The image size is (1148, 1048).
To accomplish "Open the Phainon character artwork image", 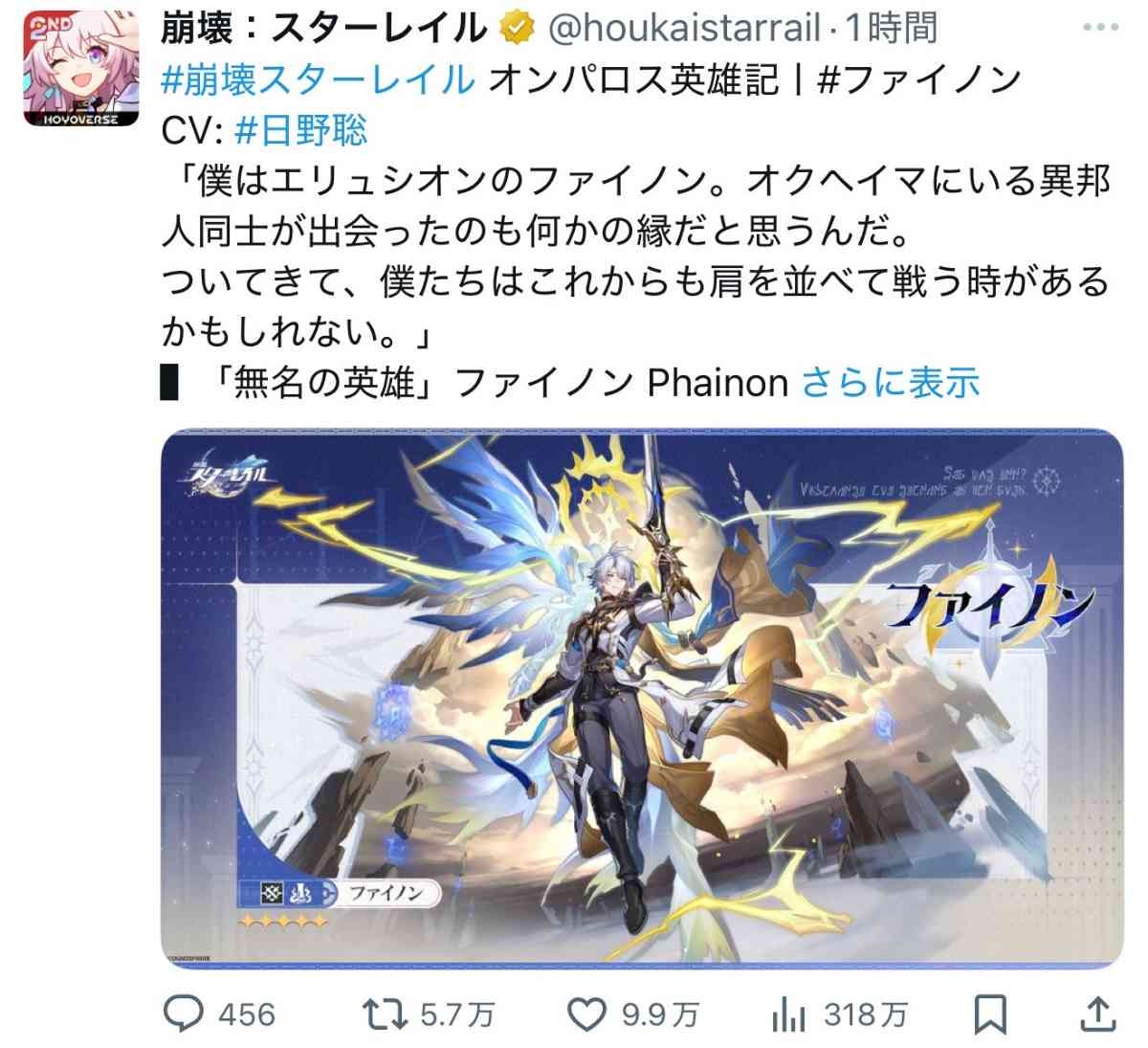I will pyautogui.click(x=642, y=699).
